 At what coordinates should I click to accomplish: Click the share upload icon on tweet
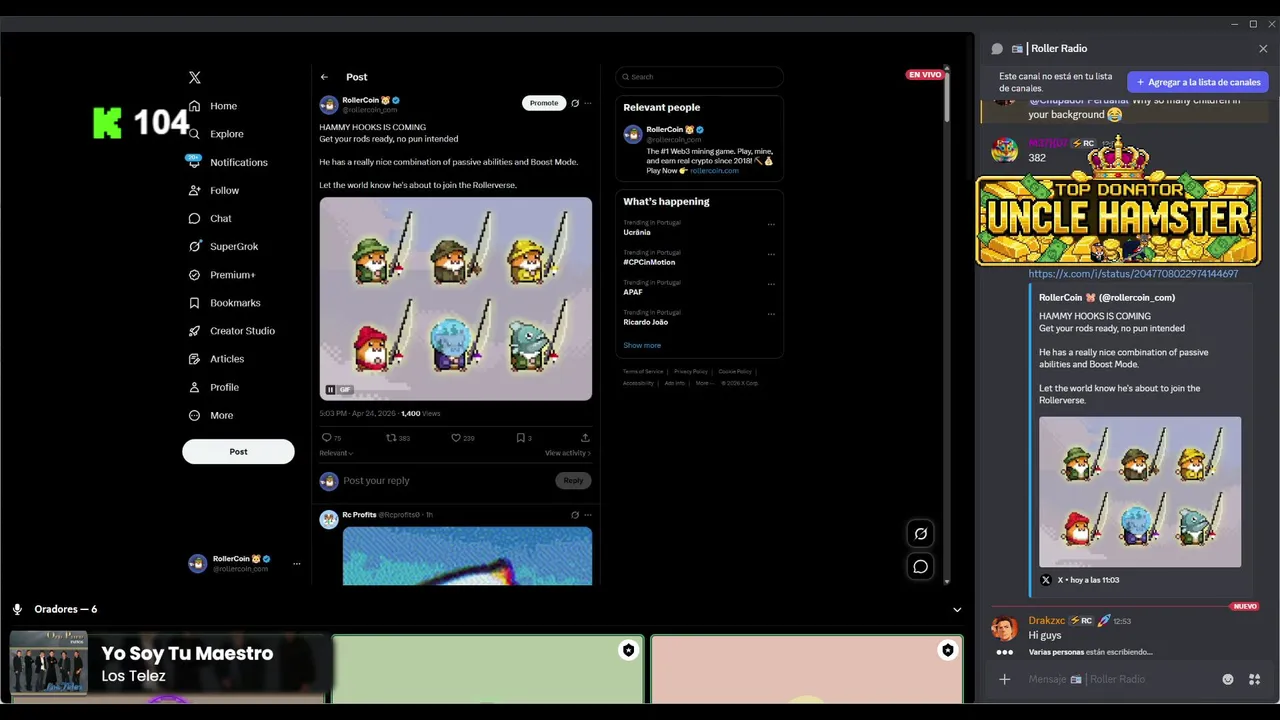[585, 438]
